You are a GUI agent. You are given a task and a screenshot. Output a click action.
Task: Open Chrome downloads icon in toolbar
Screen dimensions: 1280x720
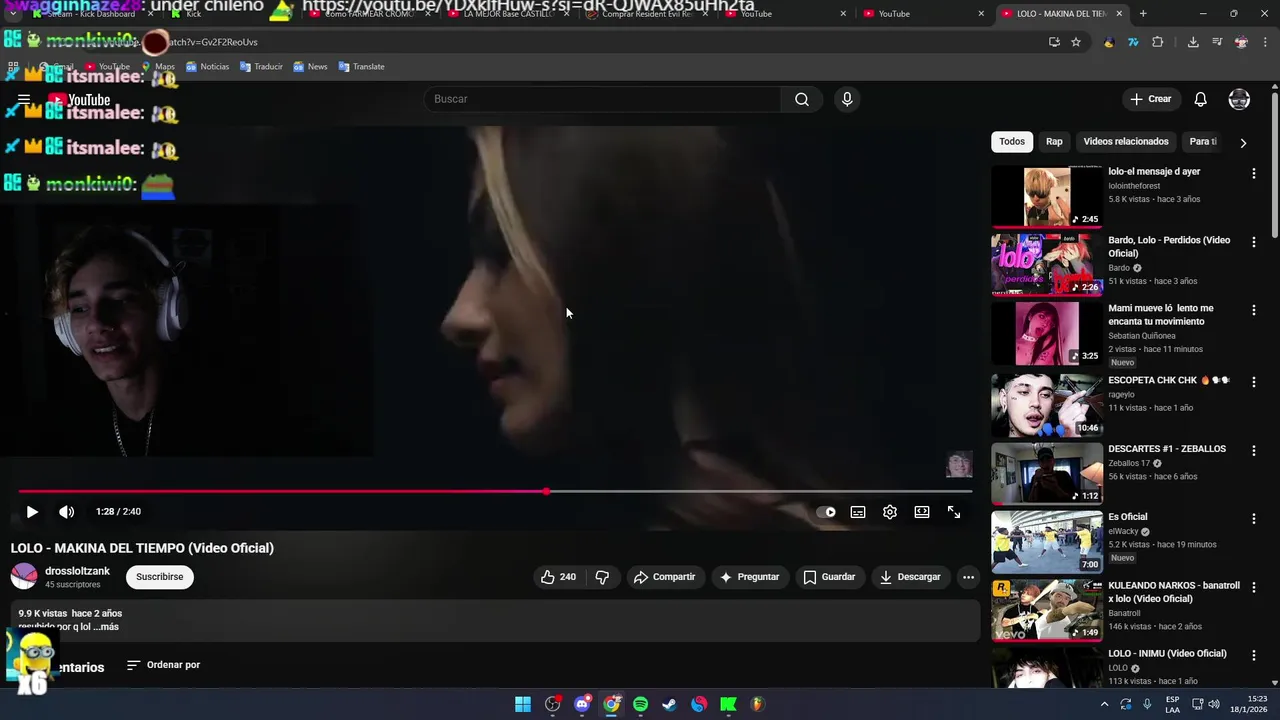click(x=1193, y=42)
